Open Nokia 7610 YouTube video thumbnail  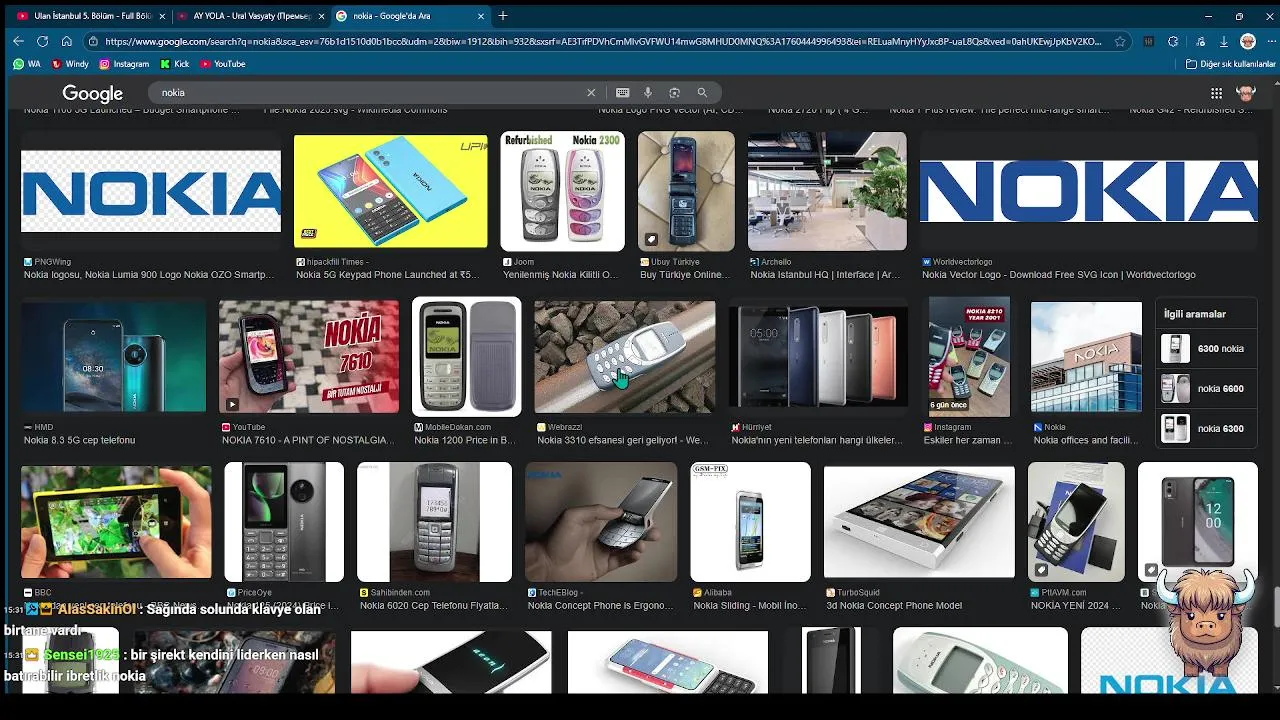pos(309,356)
